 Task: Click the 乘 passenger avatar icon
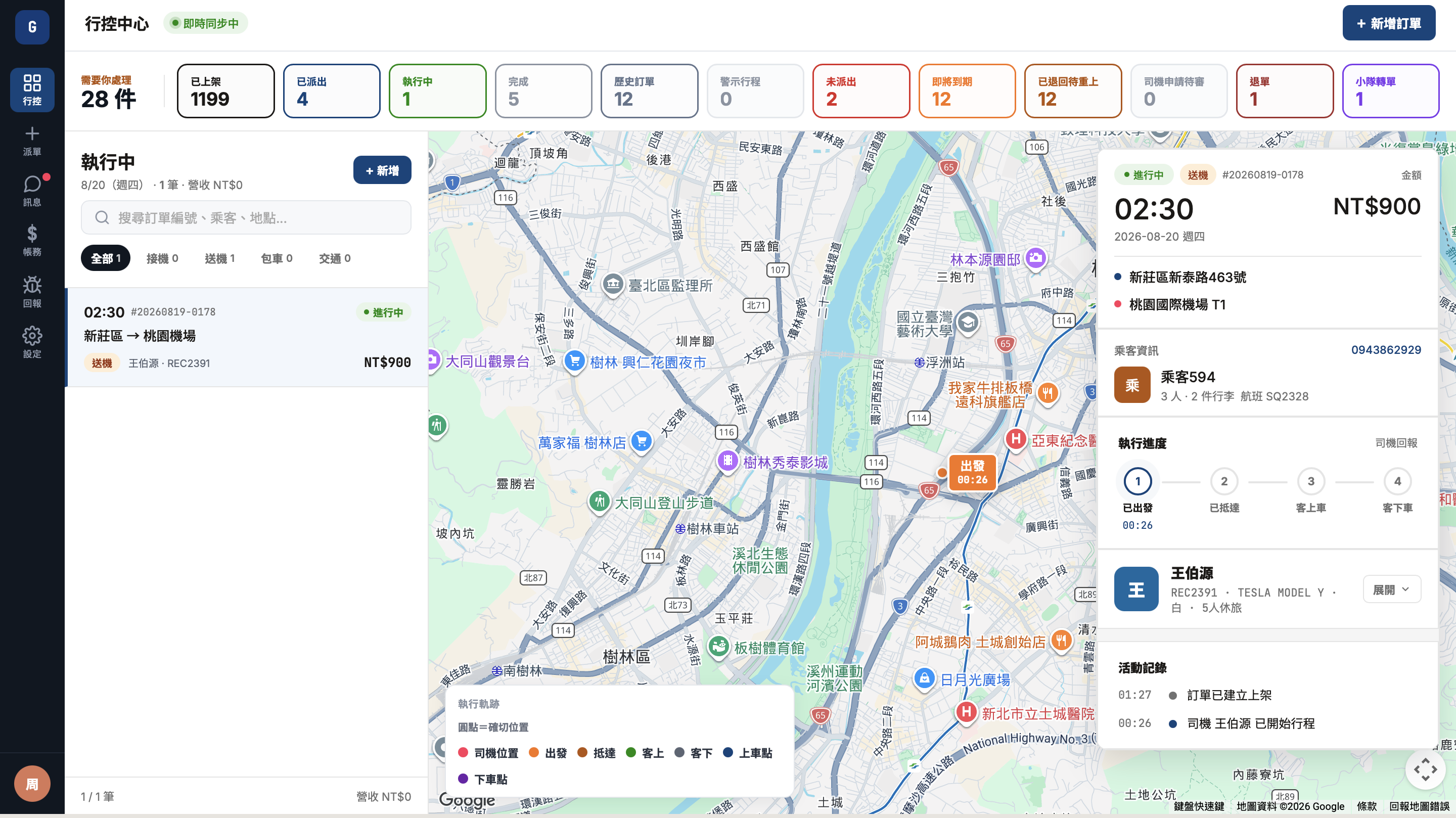(x=1132, y=384)
